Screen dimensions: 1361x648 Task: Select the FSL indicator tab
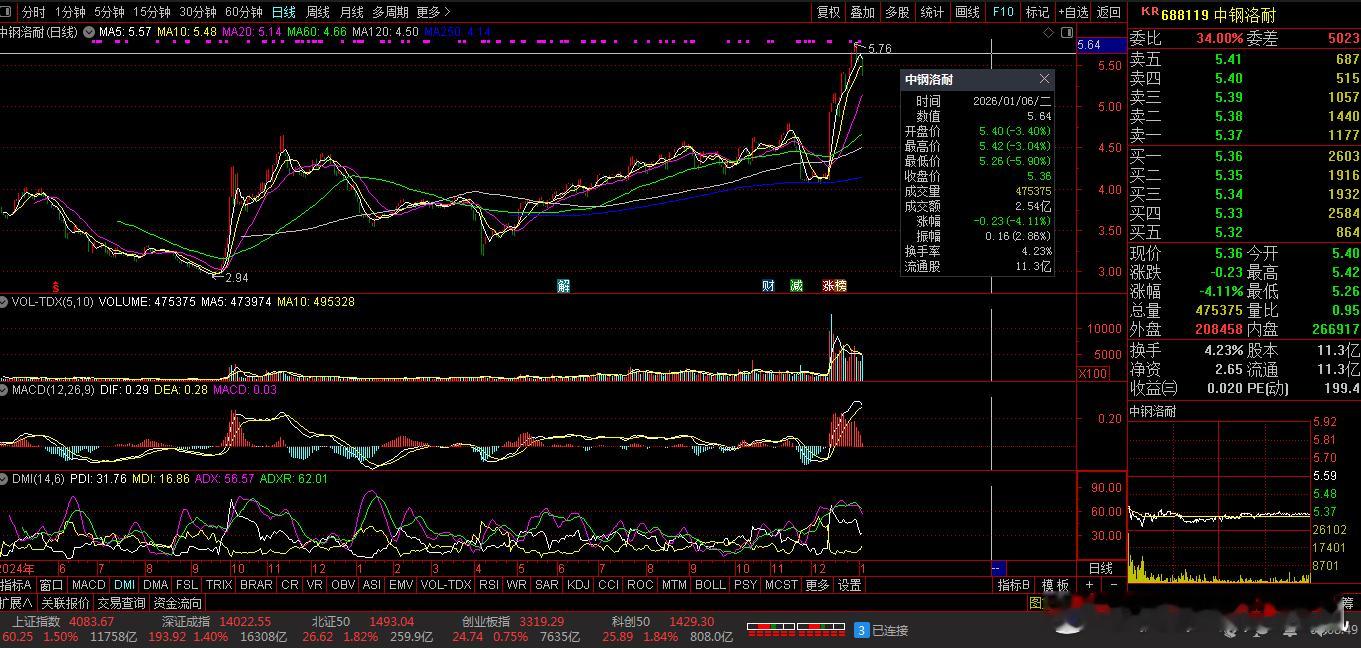coord(187,585)
